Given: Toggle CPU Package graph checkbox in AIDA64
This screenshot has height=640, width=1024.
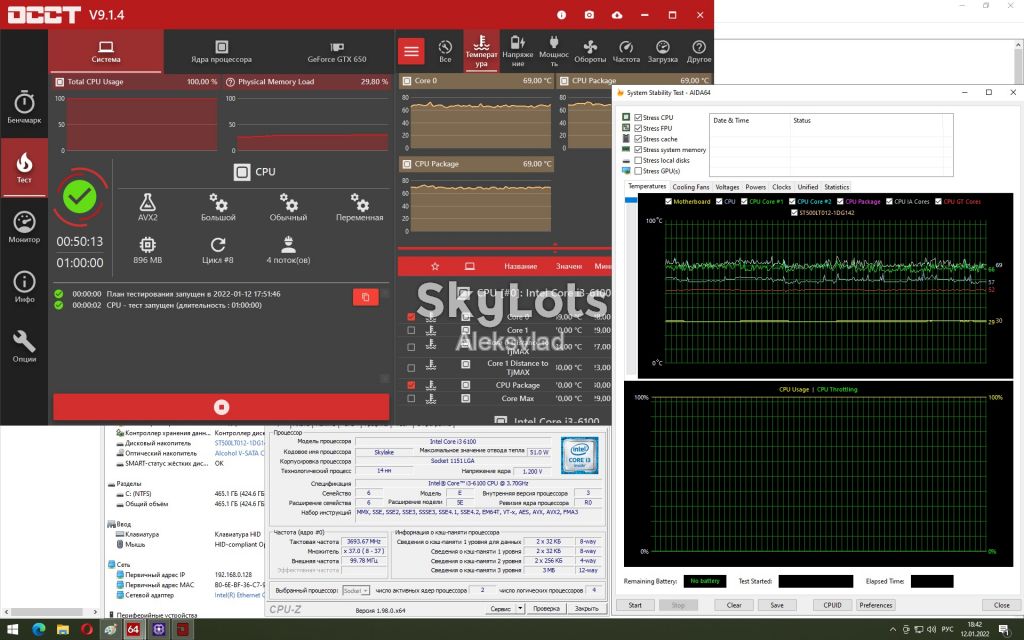Looking at the screenshot, I should (x=840, y=201).
